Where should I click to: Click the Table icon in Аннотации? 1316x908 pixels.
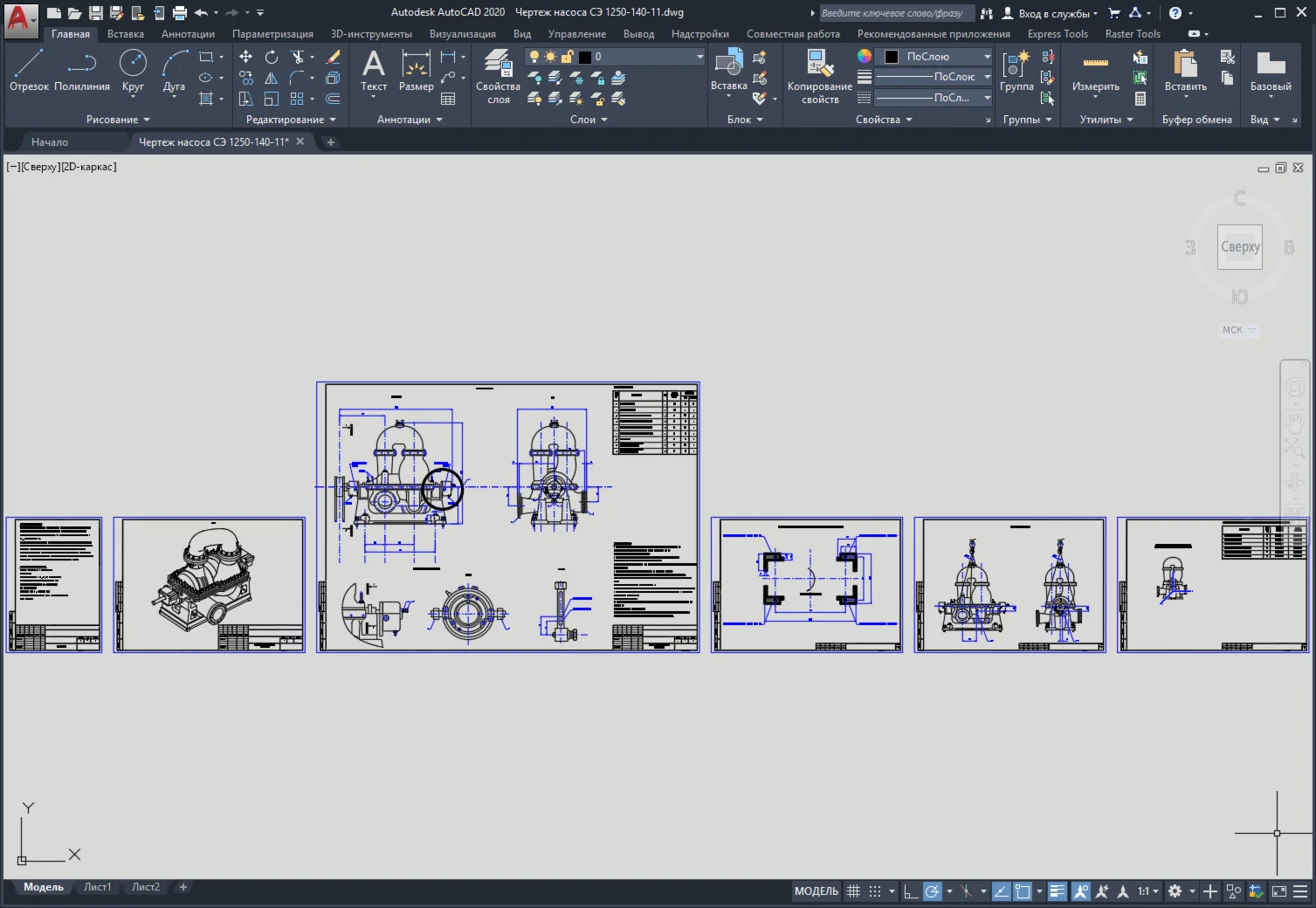(448, 99)
